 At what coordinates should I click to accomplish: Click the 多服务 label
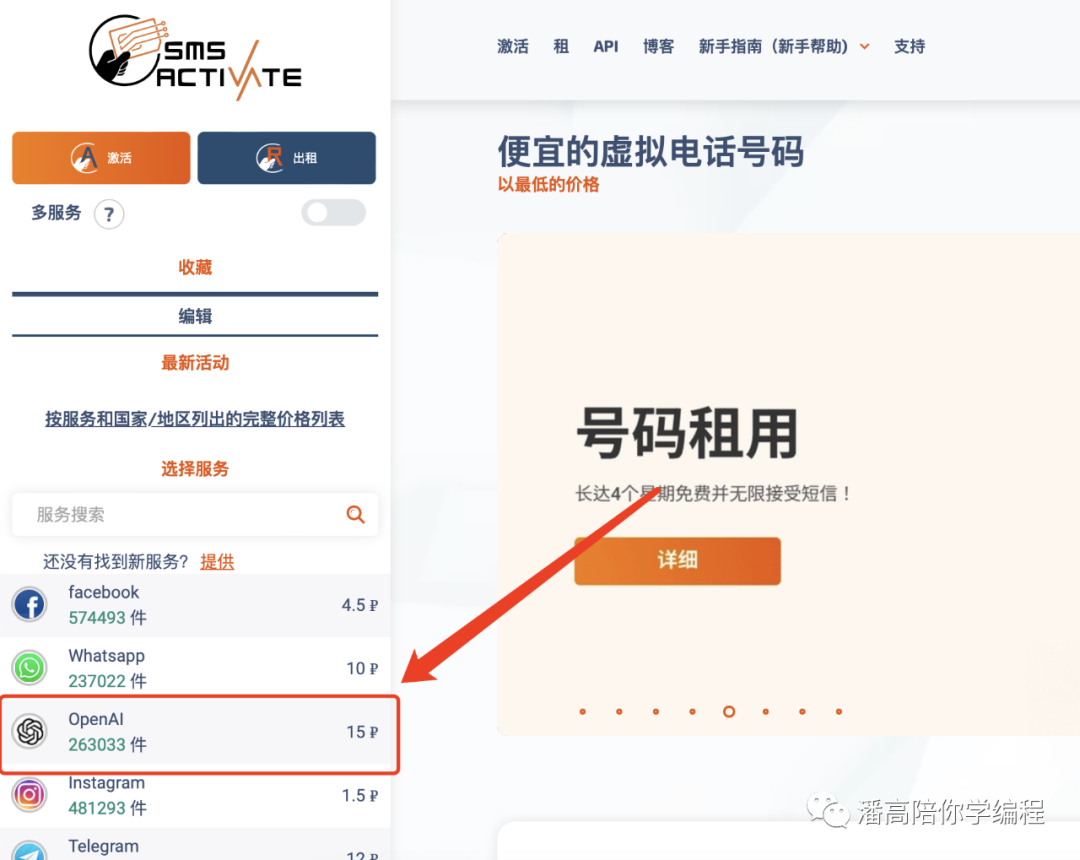click(56, 213)
